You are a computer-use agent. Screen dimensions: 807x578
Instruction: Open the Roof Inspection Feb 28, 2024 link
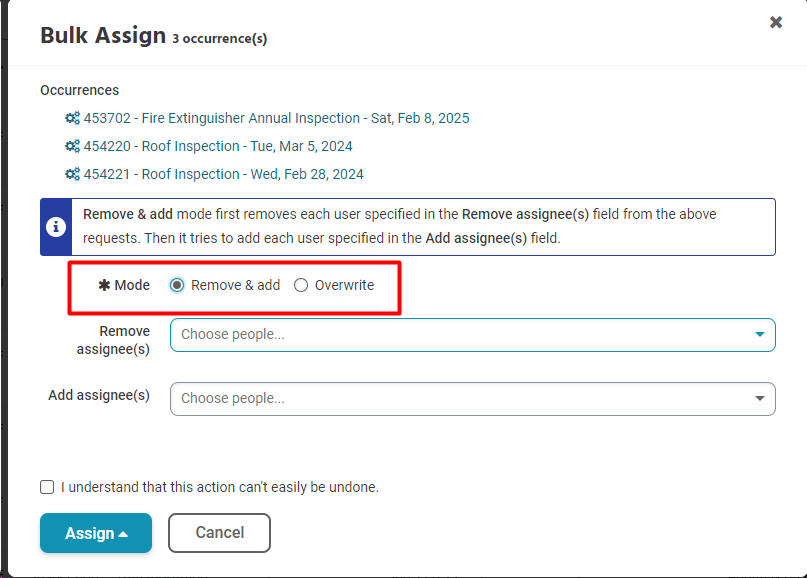tap(223, 174)
